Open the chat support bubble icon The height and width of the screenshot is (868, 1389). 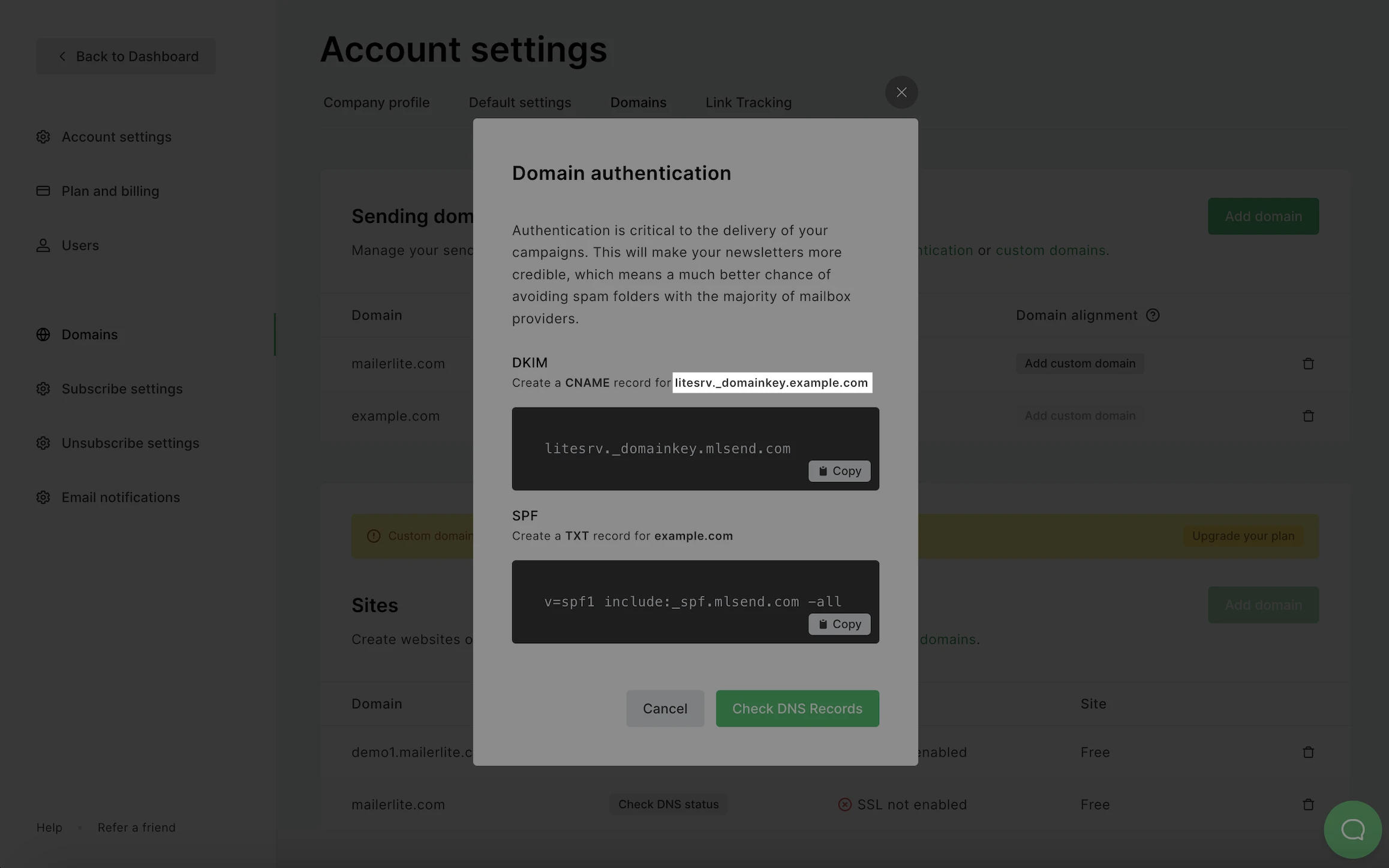click(1352, 830)
